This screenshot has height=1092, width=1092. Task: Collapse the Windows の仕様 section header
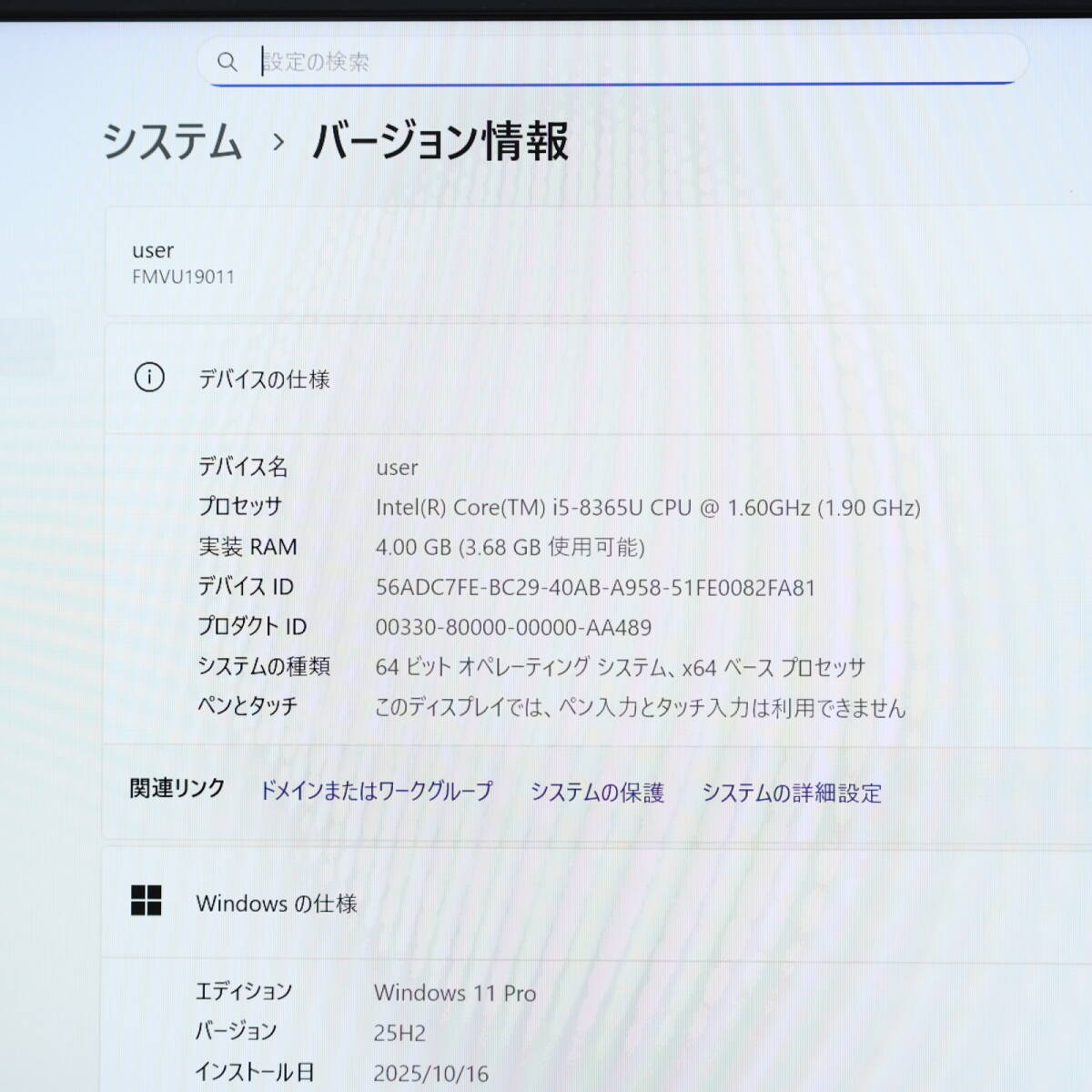click(x=597, y=902)
